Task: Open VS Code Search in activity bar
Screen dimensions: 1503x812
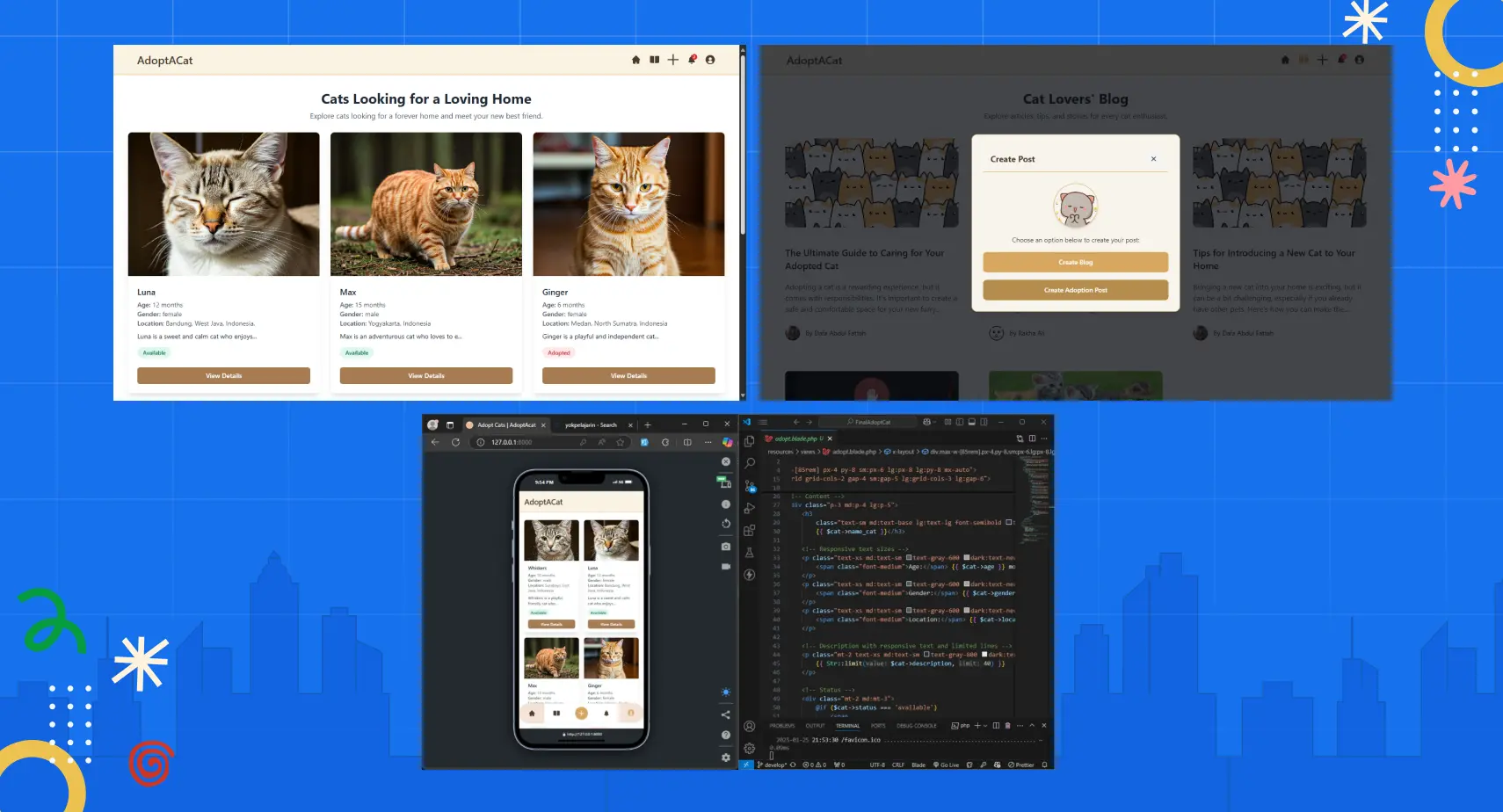Action: pyautogui.click(x=750, y=463)
